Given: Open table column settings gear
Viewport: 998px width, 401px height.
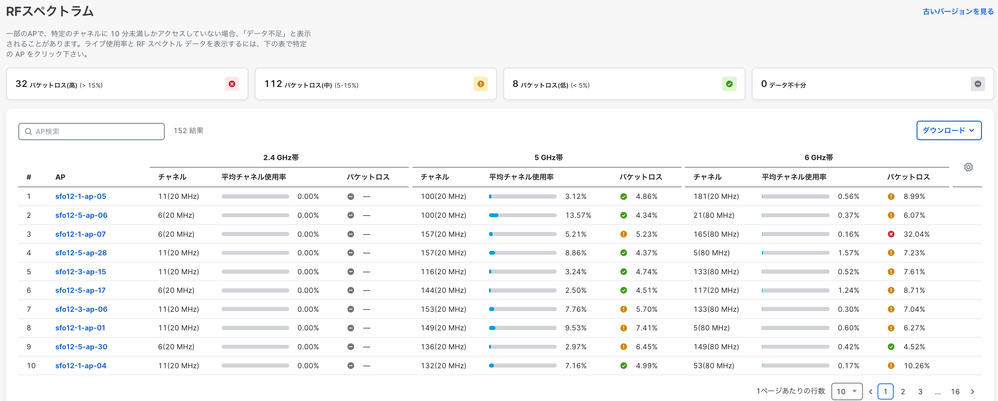Looking at the screenshot, I should point(968,168).
